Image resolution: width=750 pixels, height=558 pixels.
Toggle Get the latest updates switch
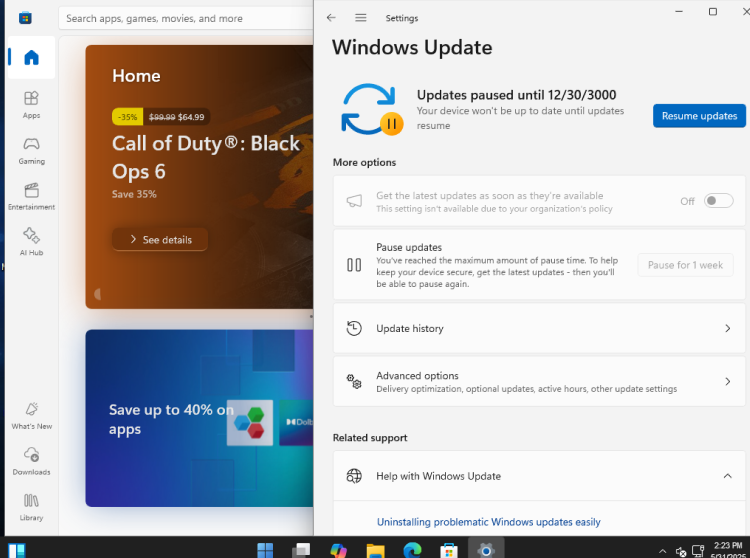tap(718, 201)
